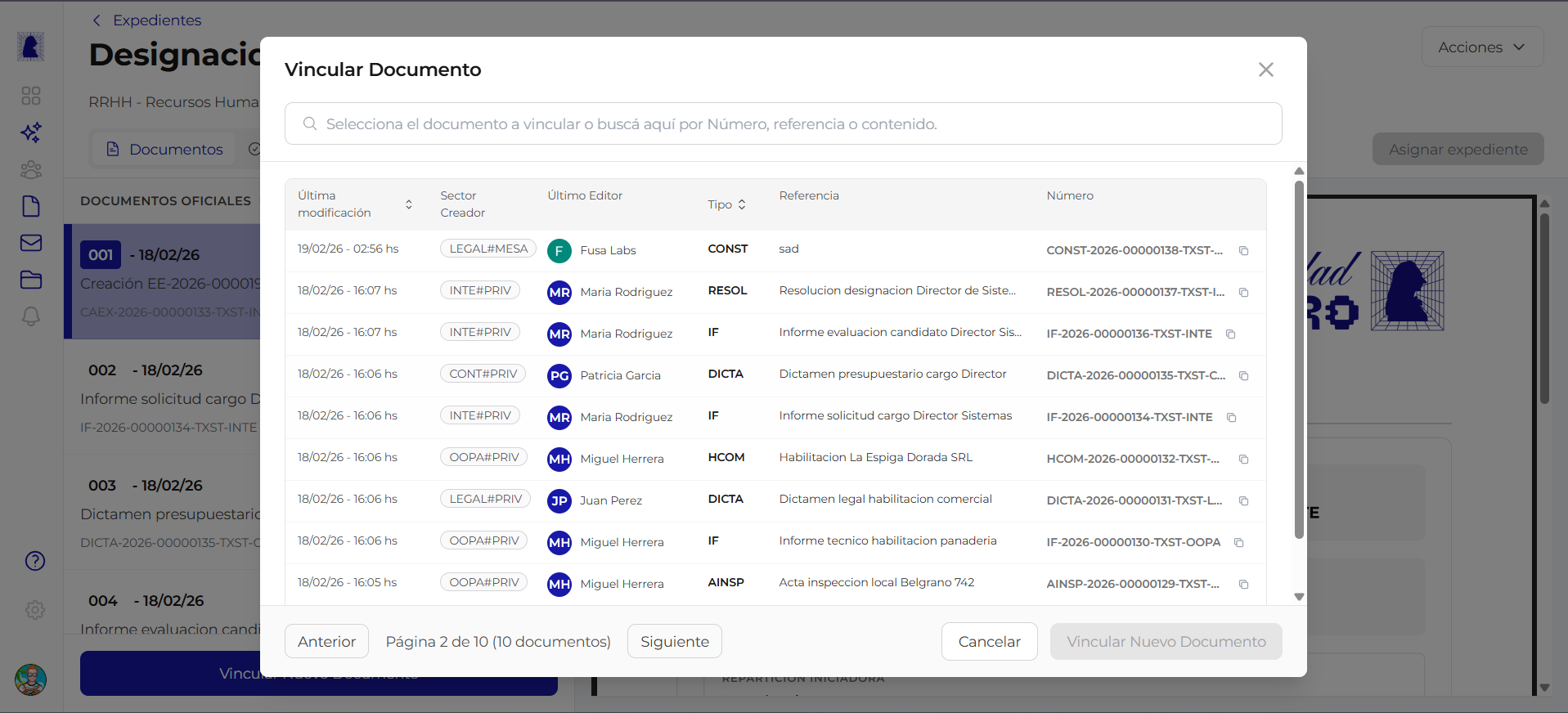This screenshot has height=713, width=1568.
Task: Copy number IF-2026-00000136-TXST-INTE
Action: click(1230, 334)
